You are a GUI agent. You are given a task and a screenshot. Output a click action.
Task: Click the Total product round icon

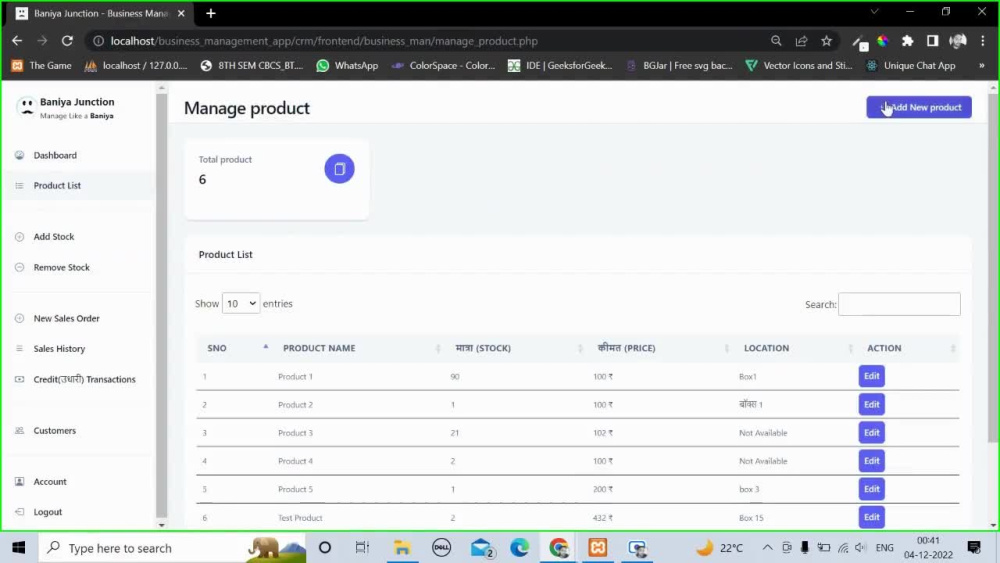[339, 169]
